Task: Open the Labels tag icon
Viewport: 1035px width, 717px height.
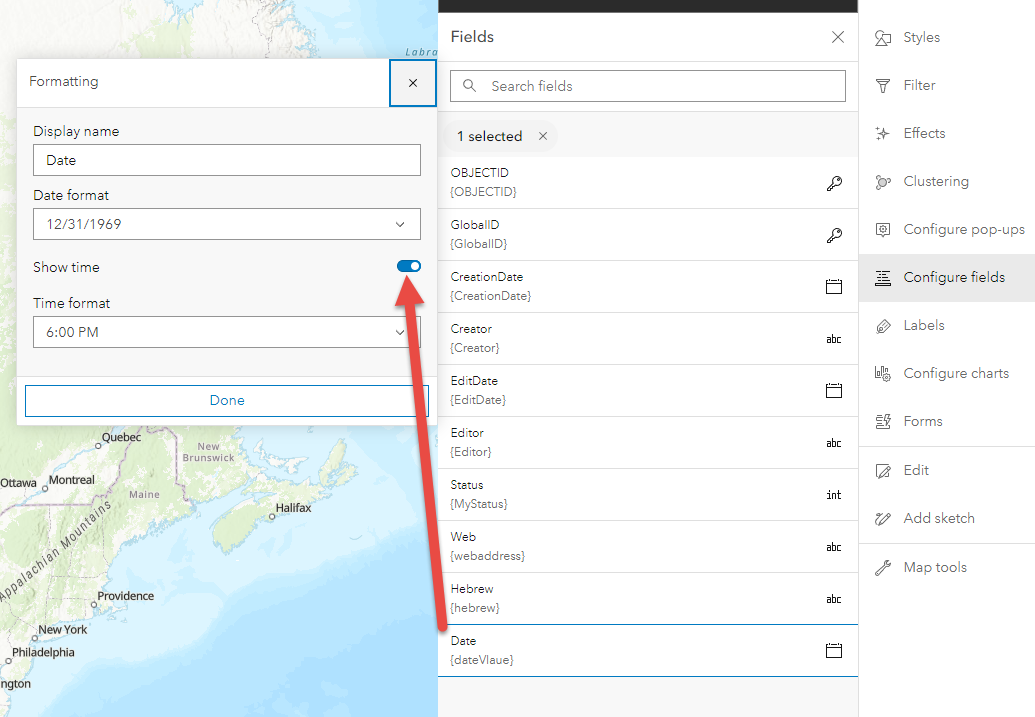Action: click(x=883, y=326)
